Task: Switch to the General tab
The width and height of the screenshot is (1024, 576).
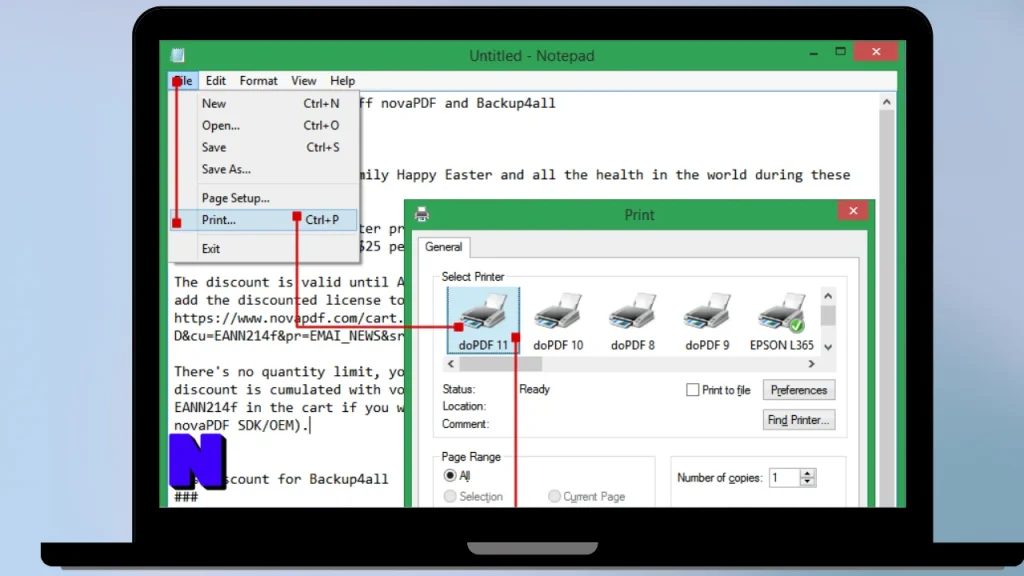Action: point(443,247)
